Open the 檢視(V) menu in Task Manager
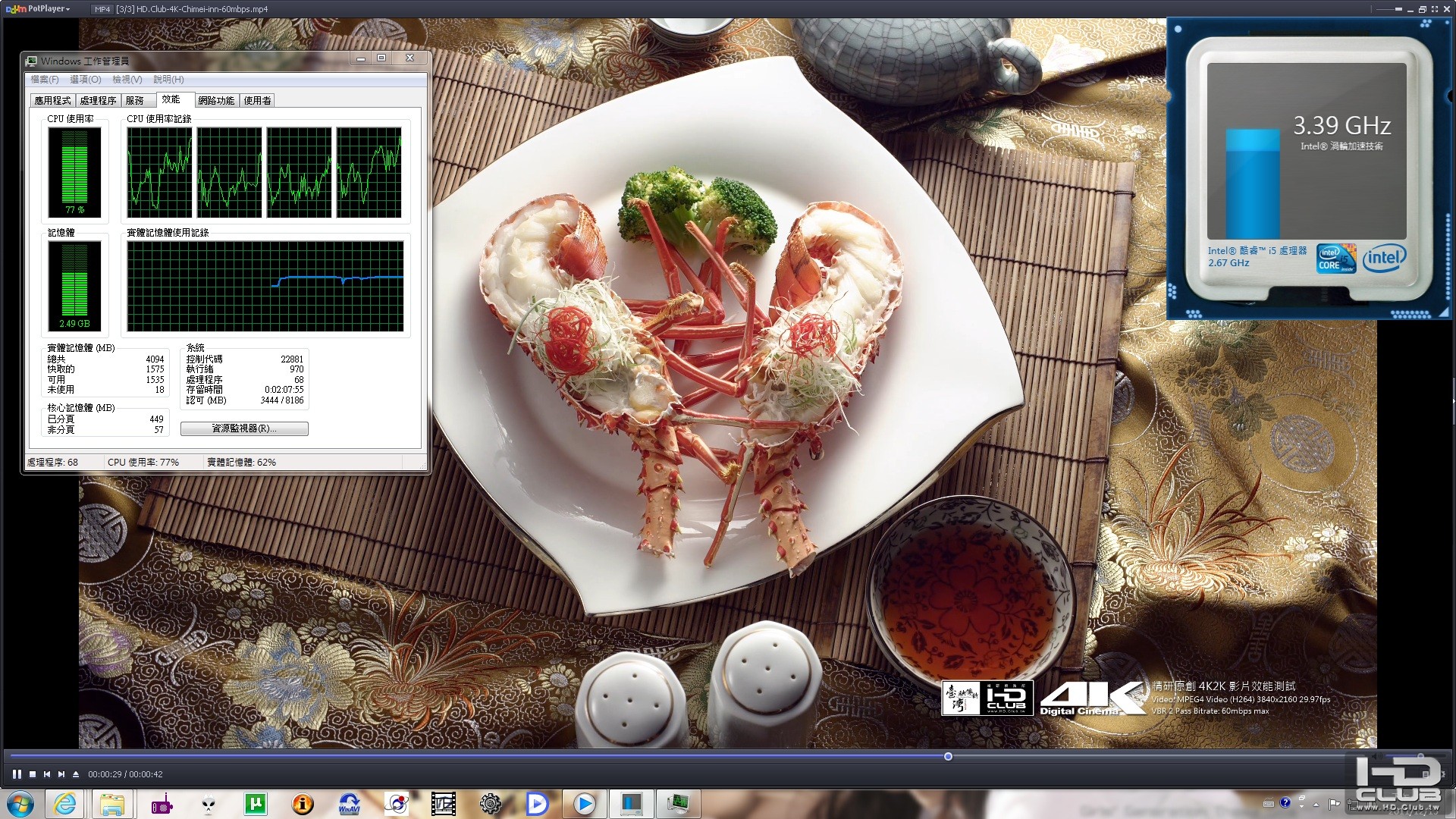The image size is (1456, 819). [127, 80]
